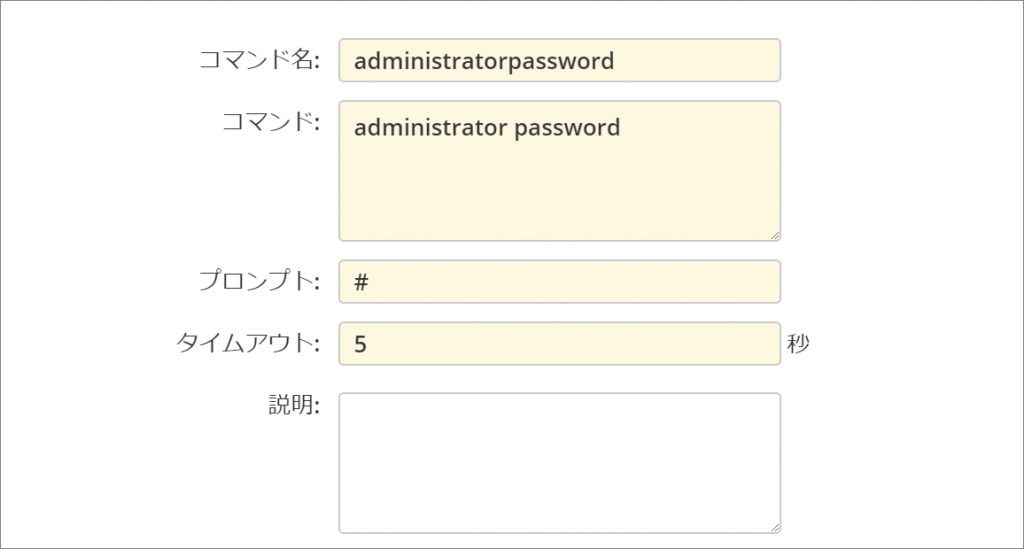1024x549 pixels.
Task: Click the プロンプト: label
Action: click(x=258, y=282)
